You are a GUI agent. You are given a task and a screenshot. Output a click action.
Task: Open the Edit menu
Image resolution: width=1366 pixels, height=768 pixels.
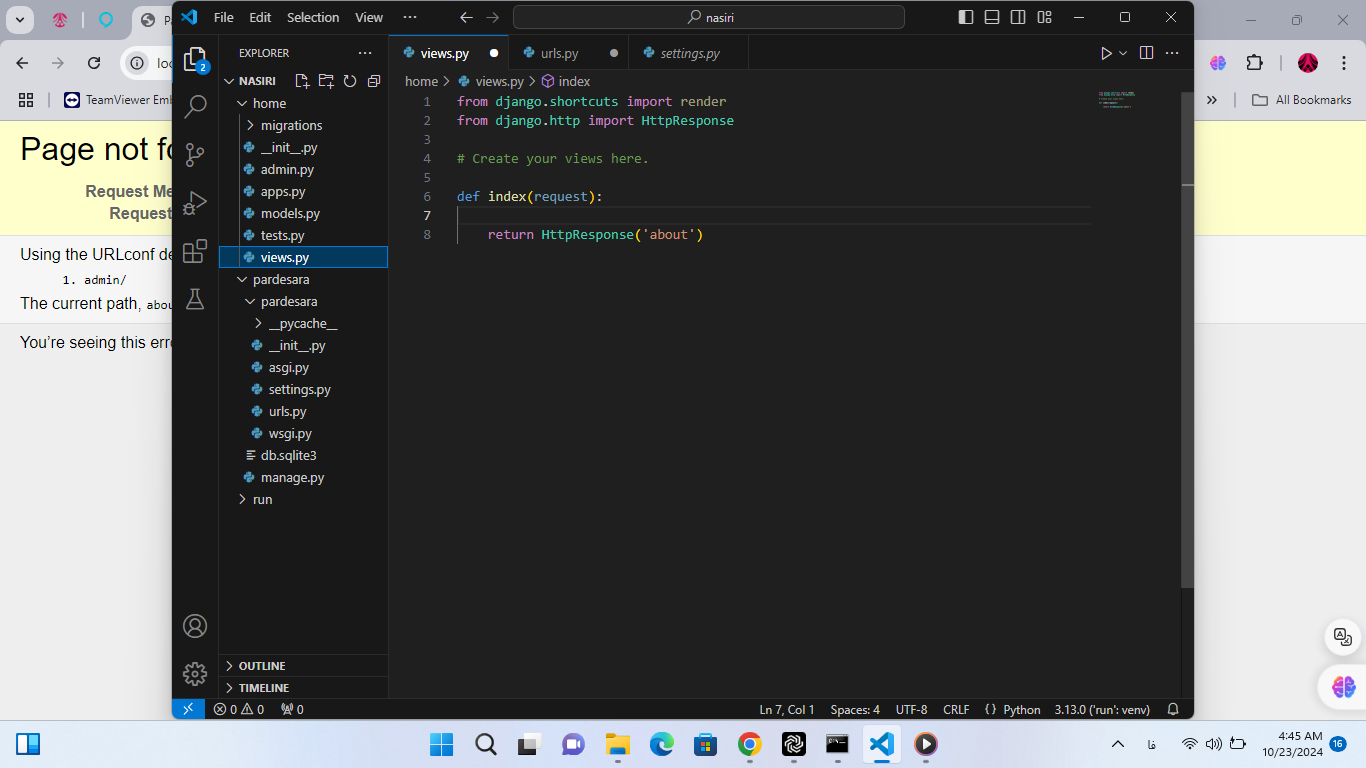point(260,17)
